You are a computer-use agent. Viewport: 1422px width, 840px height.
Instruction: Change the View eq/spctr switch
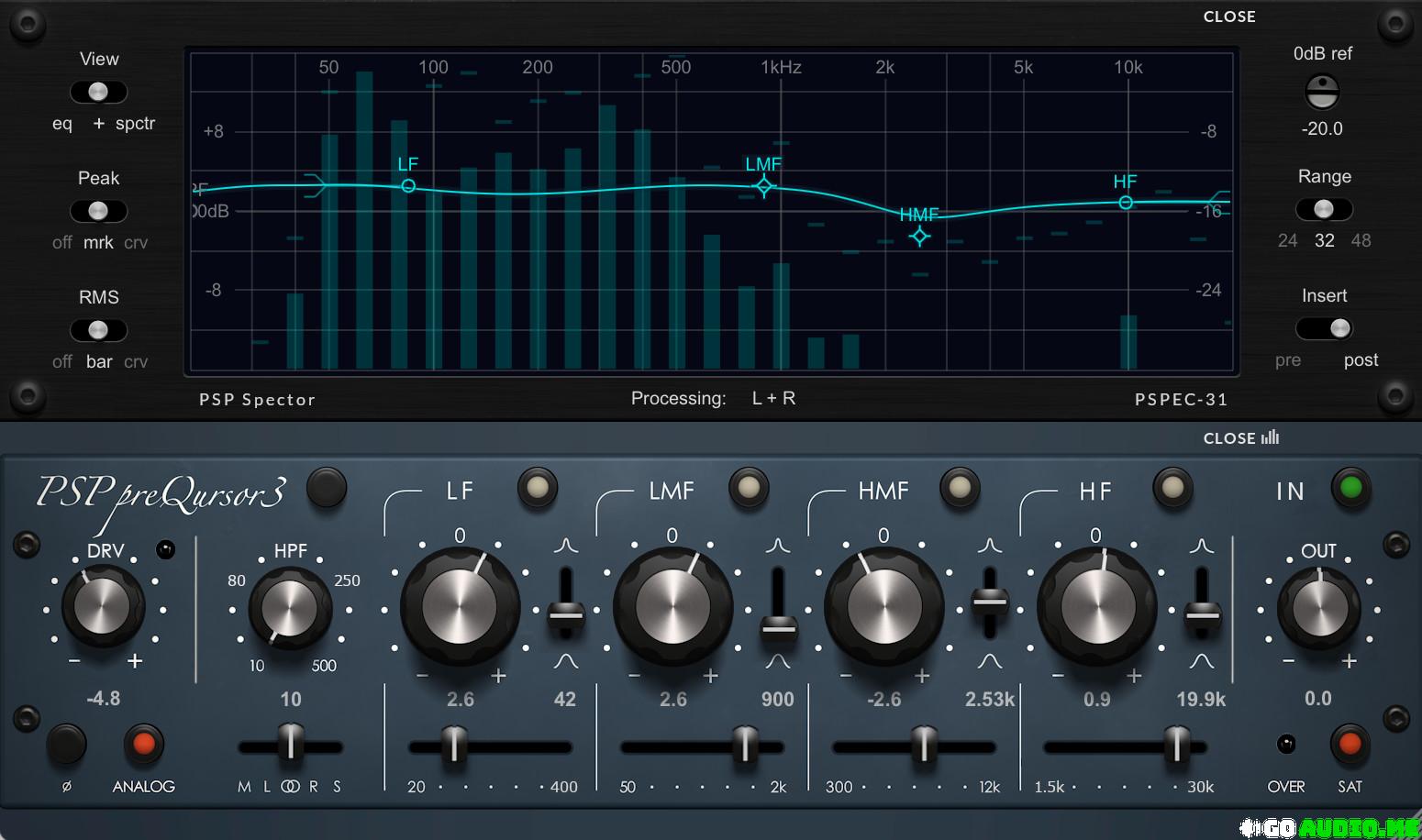tap(98, 92)
